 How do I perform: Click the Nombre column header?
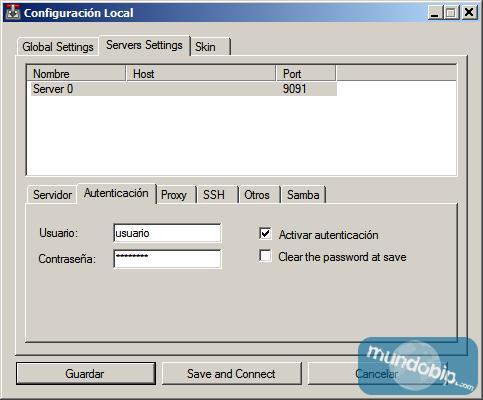(76, 74)
